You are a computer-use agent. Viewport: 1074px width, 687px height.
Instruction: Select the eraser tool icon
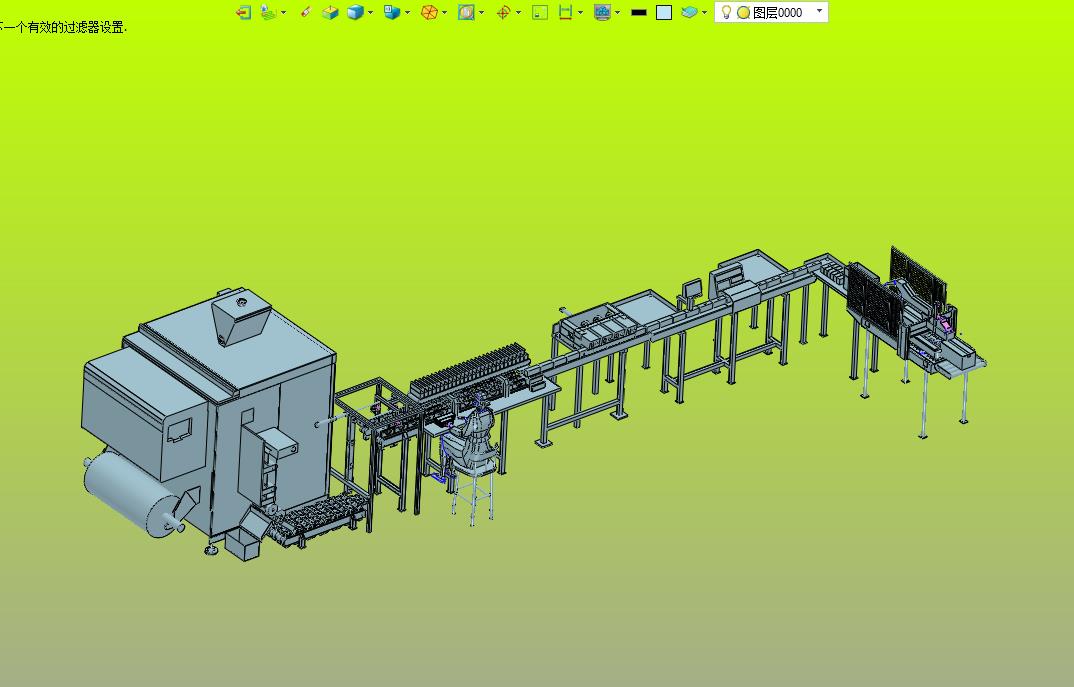click(306, 12)
